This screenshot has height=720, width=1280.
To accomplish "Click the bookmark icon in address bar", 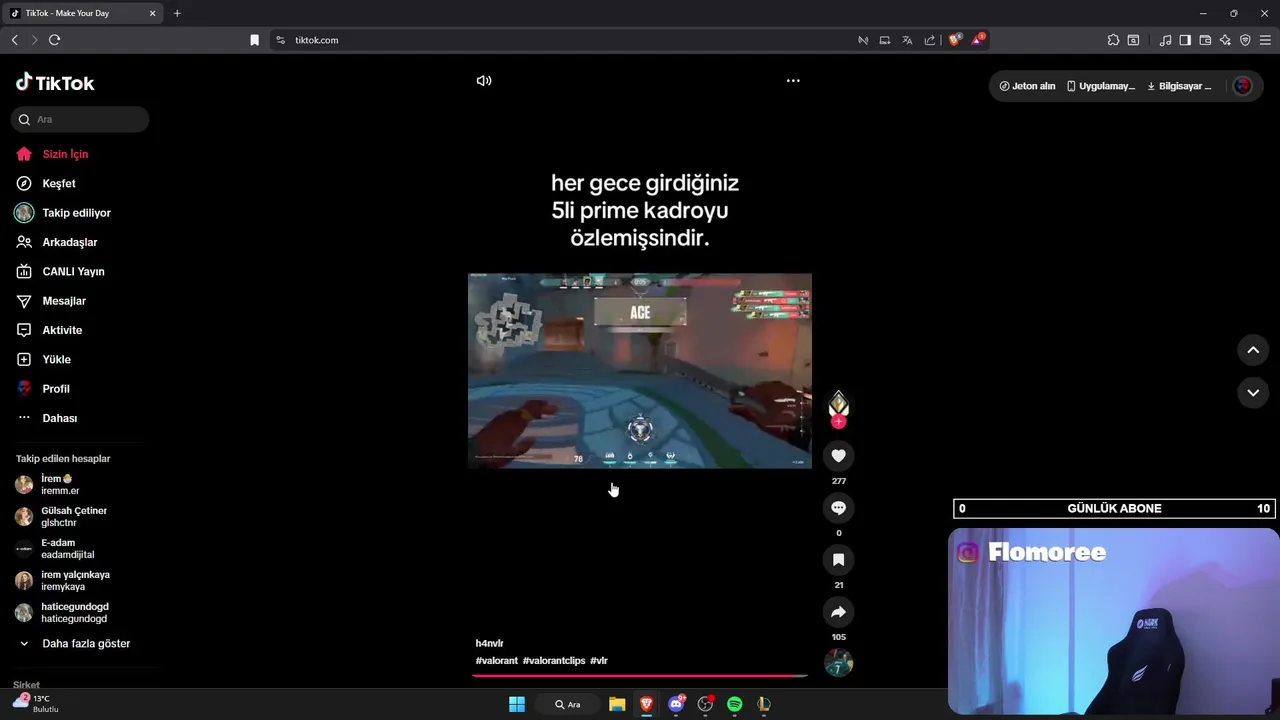I will (x=254, y=40).
